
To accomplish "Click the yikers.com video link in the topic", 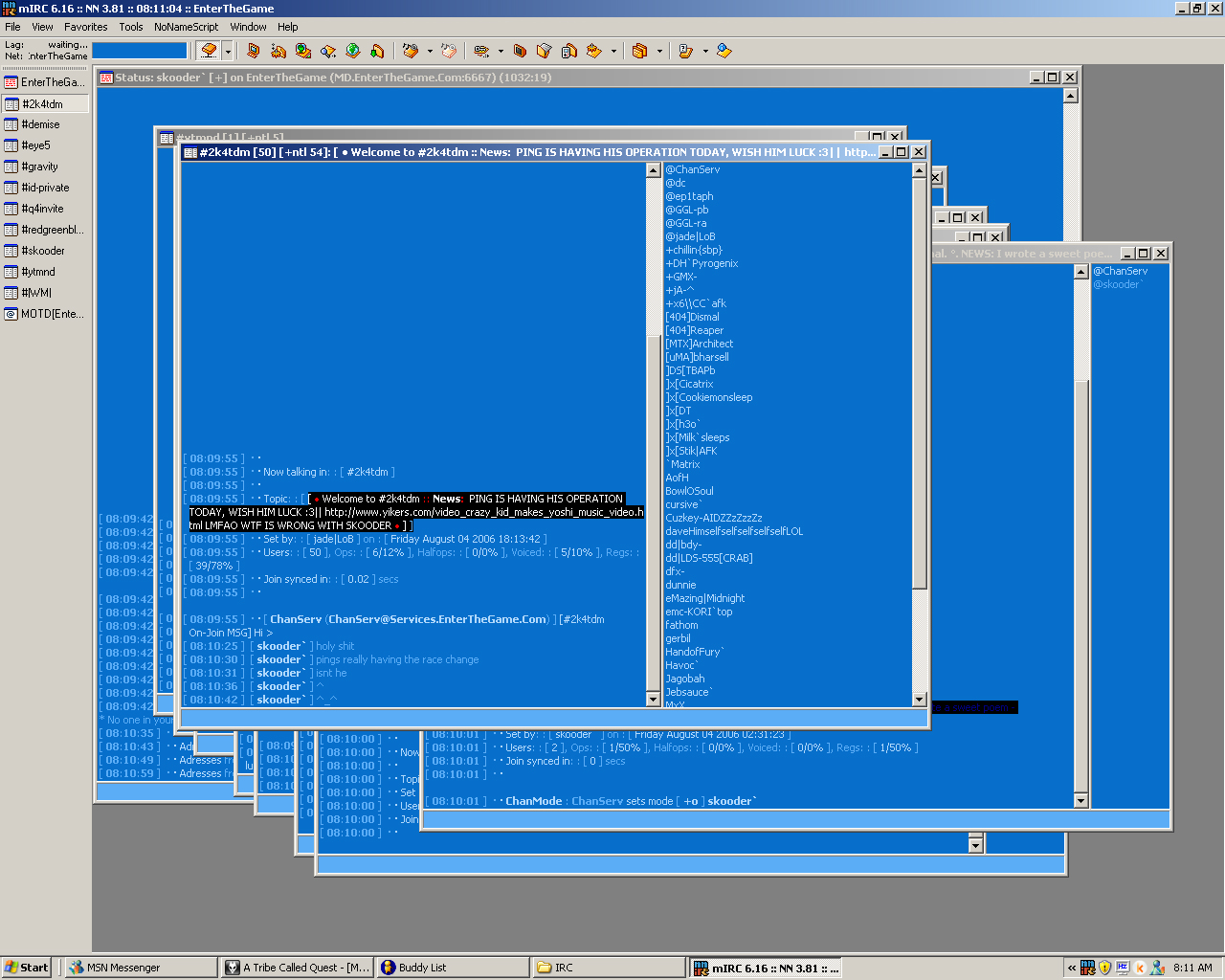I will pyautogui.click(x=482, y=512).
